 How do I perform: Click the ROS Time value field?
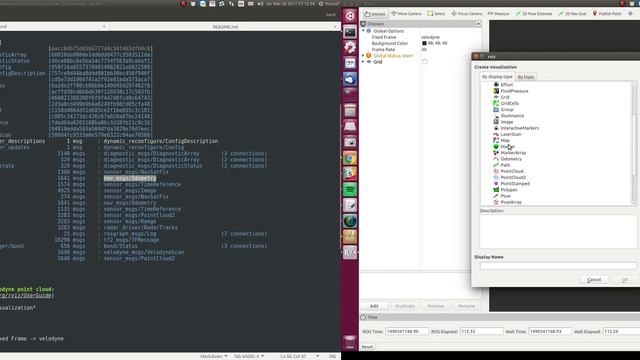coord(407,331)
